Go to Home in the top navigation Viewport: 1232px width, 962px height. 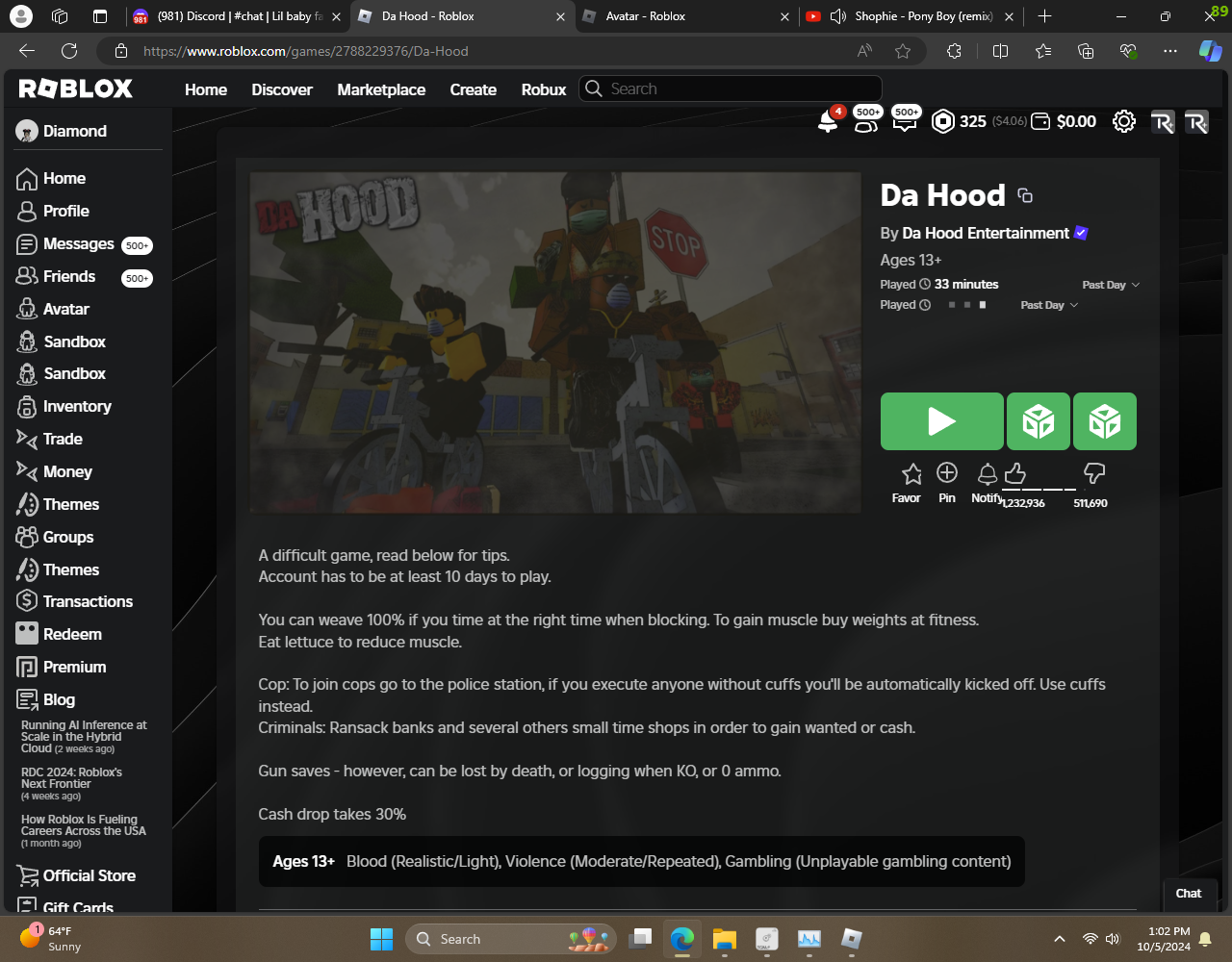pos(206,89)
